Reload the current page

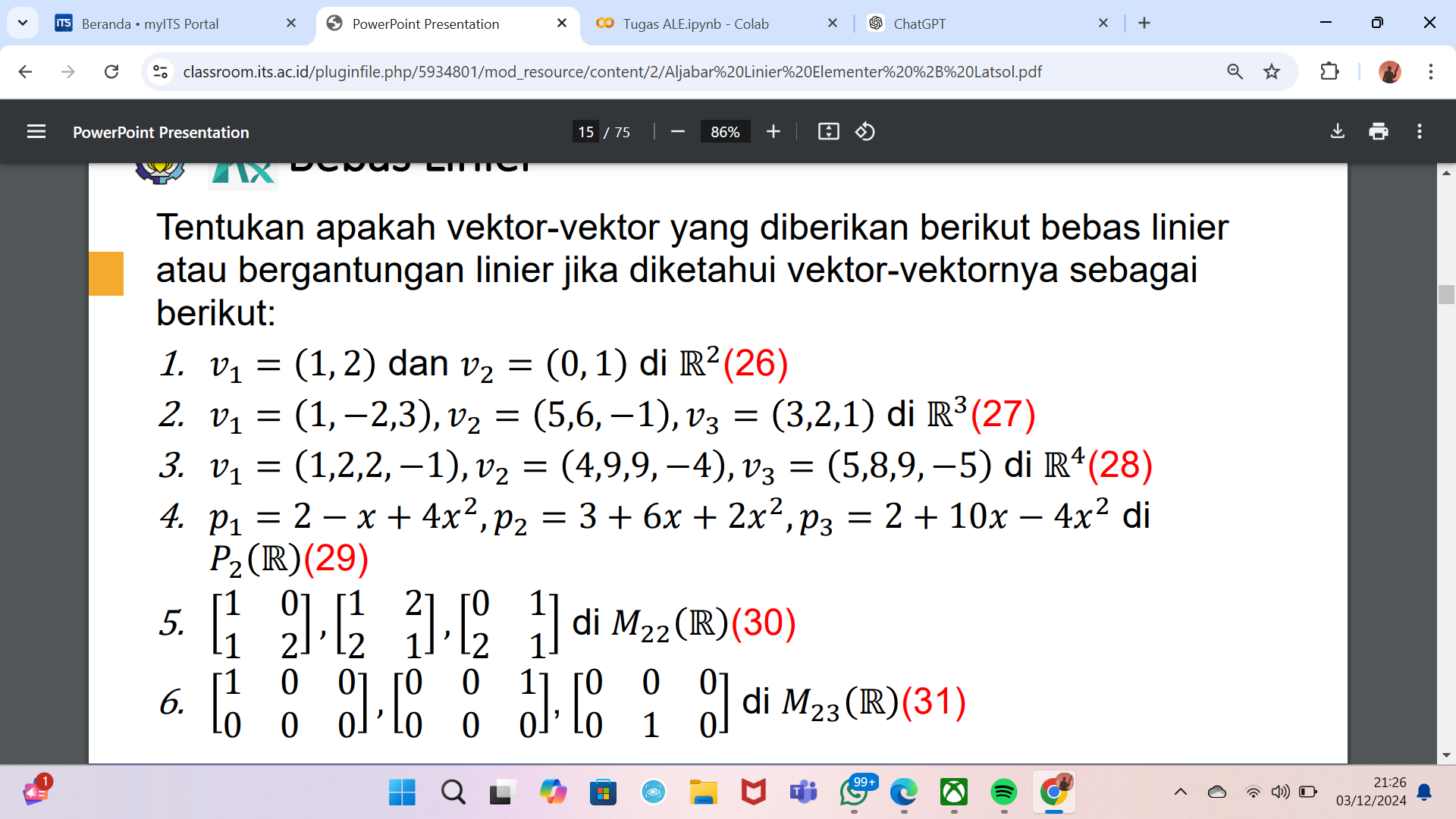(111, 71)
